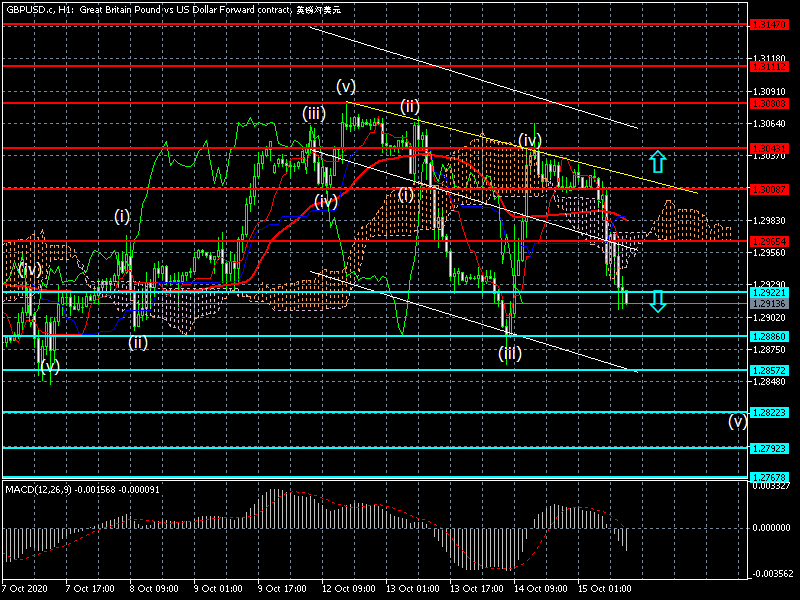This screenshot has height=600, width=800.
Task: Select the 9 Oct 01:00 time label
Action: click(218, 588)
